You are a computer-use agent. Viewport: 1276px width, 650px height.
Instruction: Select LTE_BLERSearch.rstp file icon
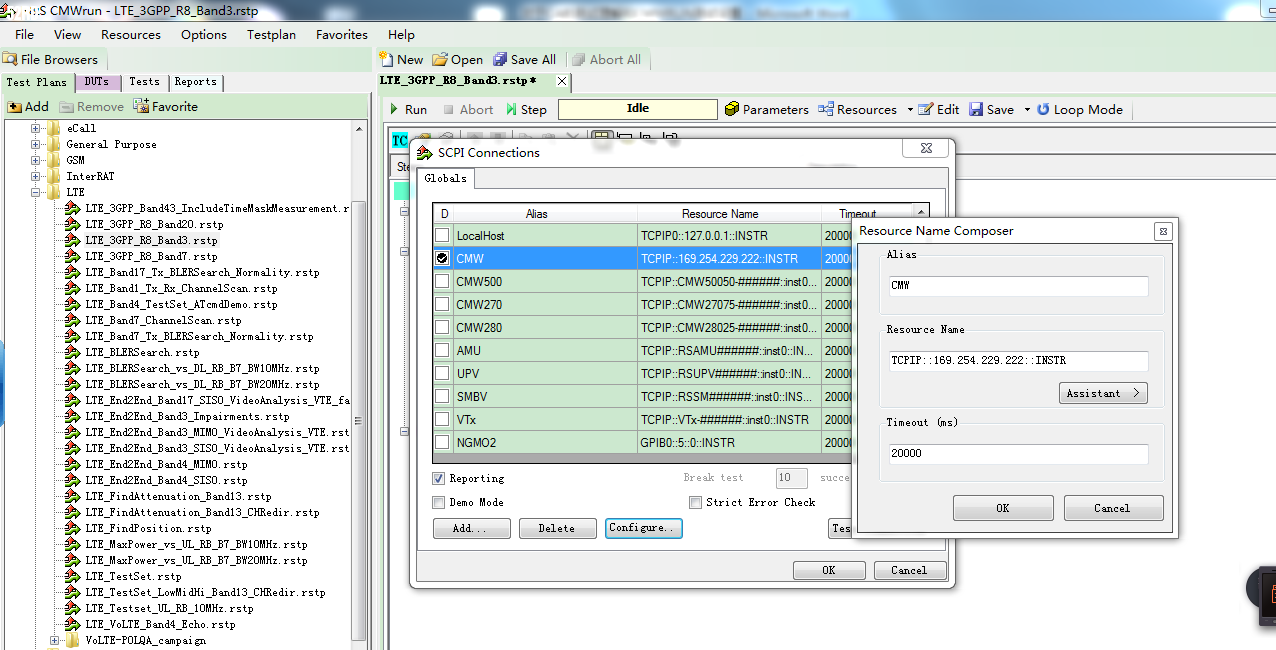click(73, 352)
